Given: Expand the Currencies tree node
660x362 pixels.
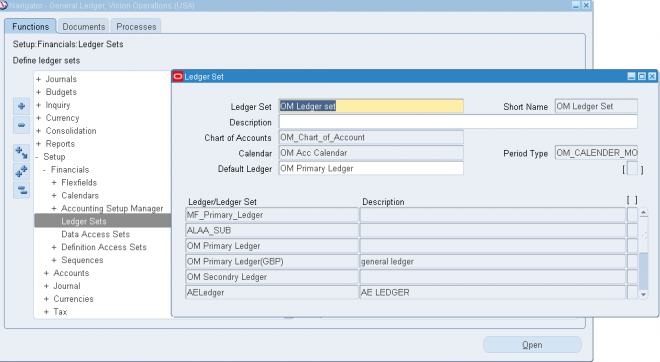Looking at the screenshot, I should coord(46,299).
